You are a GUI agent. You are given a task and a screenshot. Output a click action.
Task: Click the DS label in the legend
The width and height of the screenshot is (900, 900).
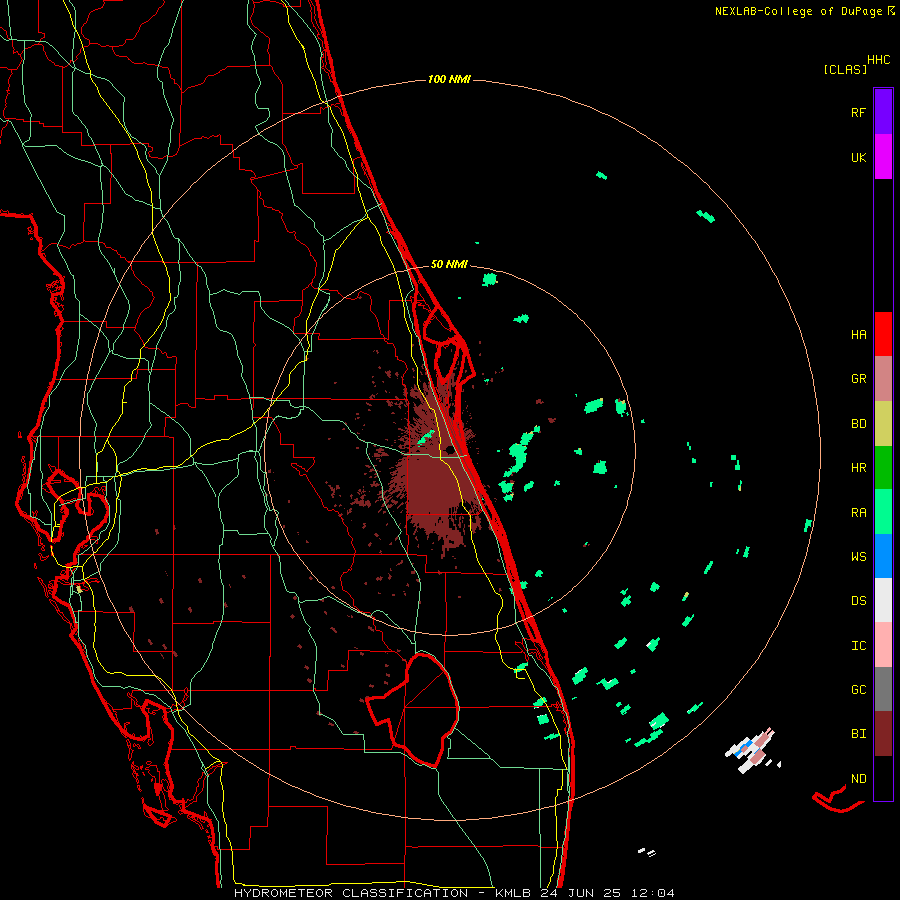858,601
